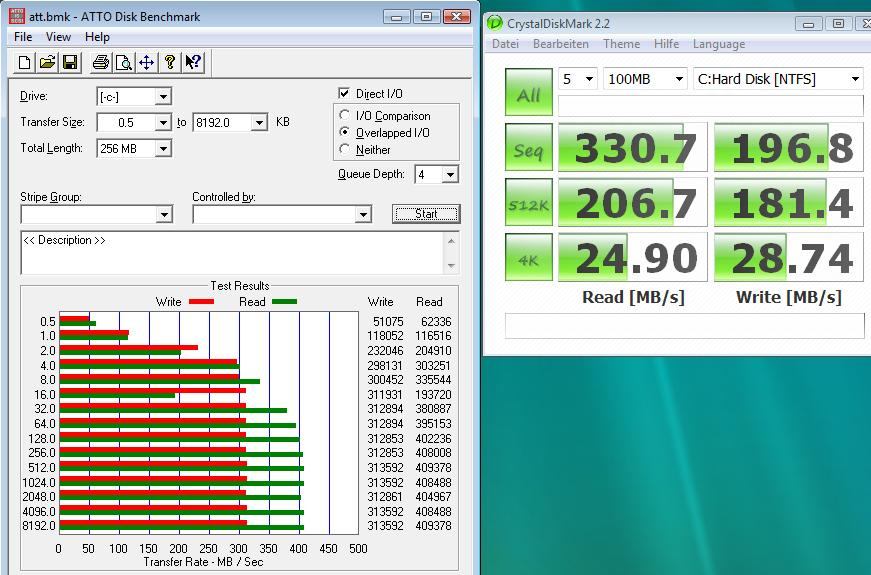871x575 pixels.
Task: Open the File menu in ATTO
Action: 23,37
